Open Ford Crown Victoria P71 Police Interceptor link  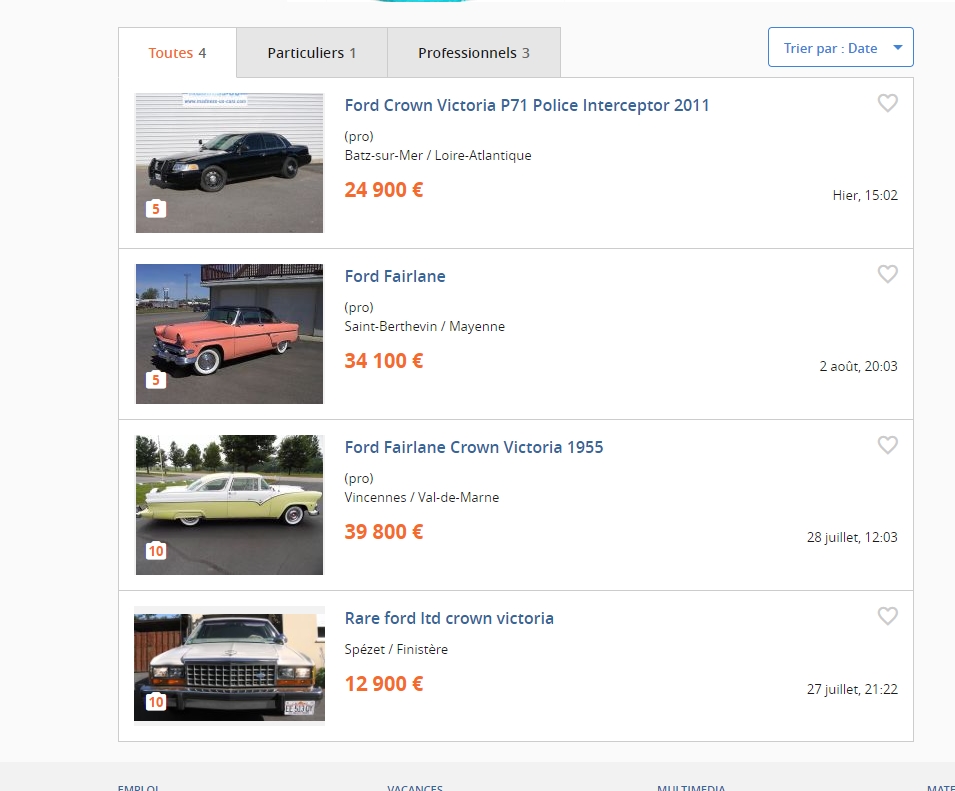526,105
